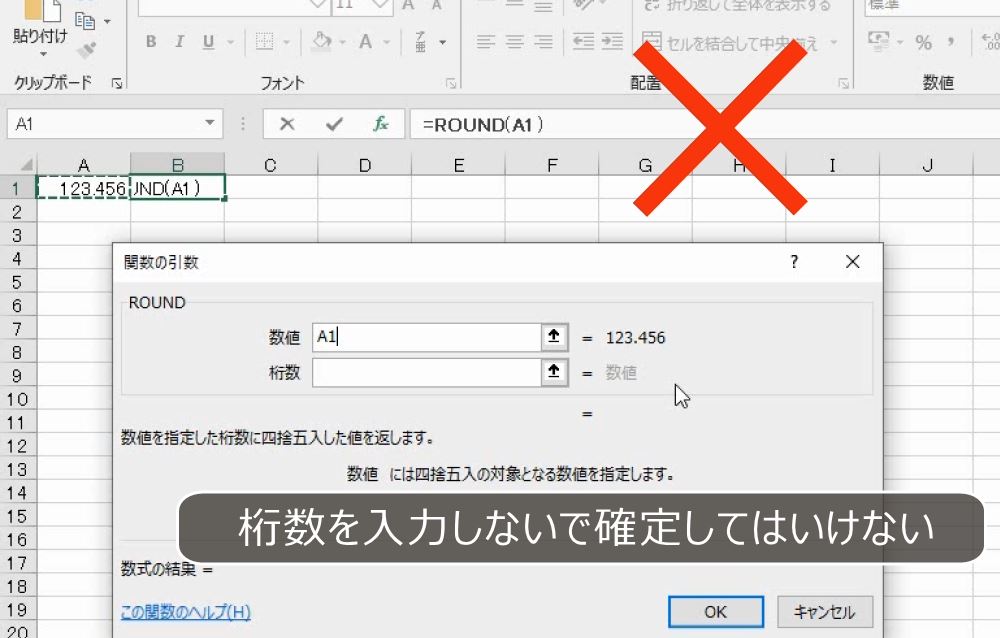Select row 2 header
The height and width of the screenshot is (638, 1000).
17,212
